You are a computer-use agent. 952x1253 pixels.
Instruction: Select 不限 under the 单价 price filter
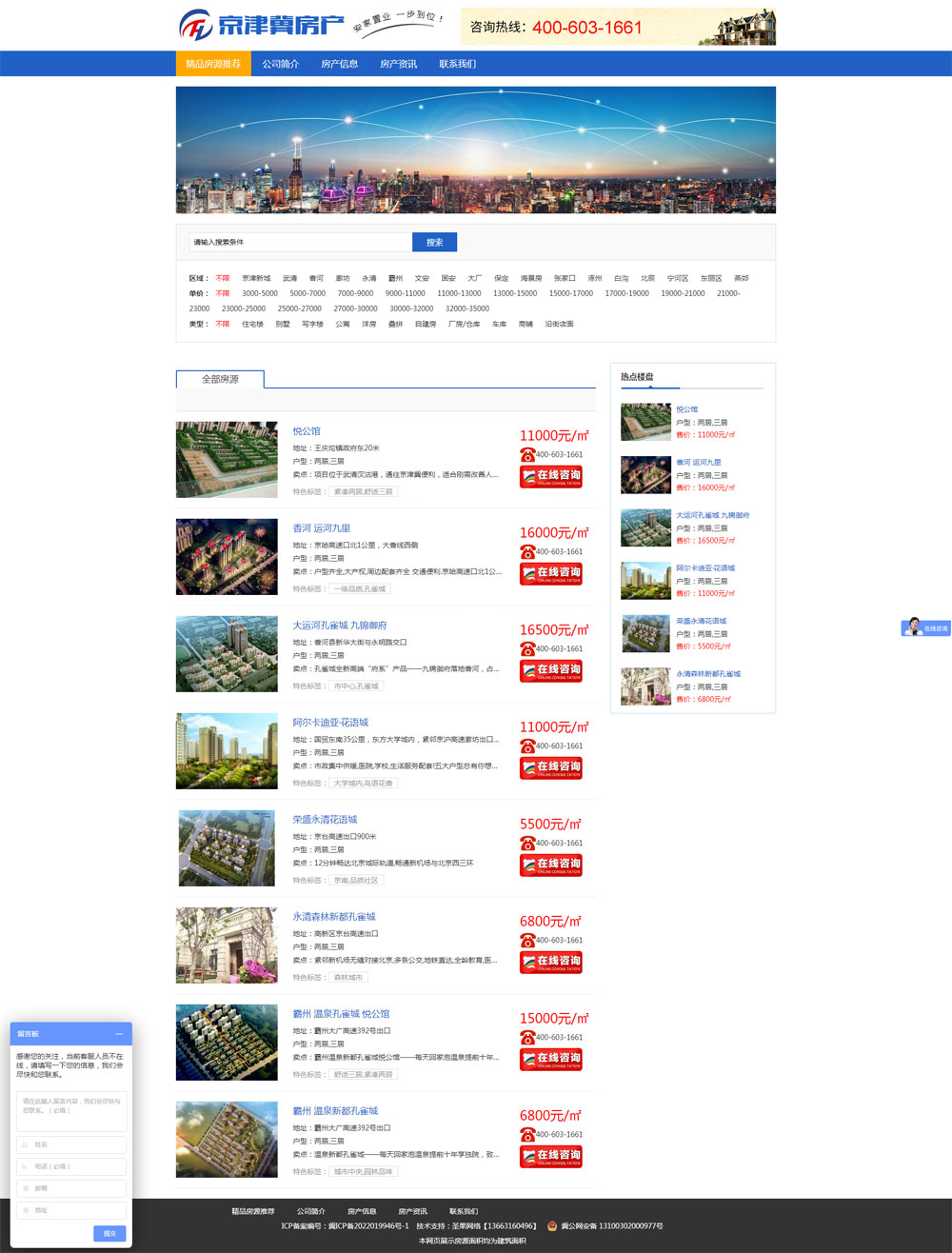223,293
